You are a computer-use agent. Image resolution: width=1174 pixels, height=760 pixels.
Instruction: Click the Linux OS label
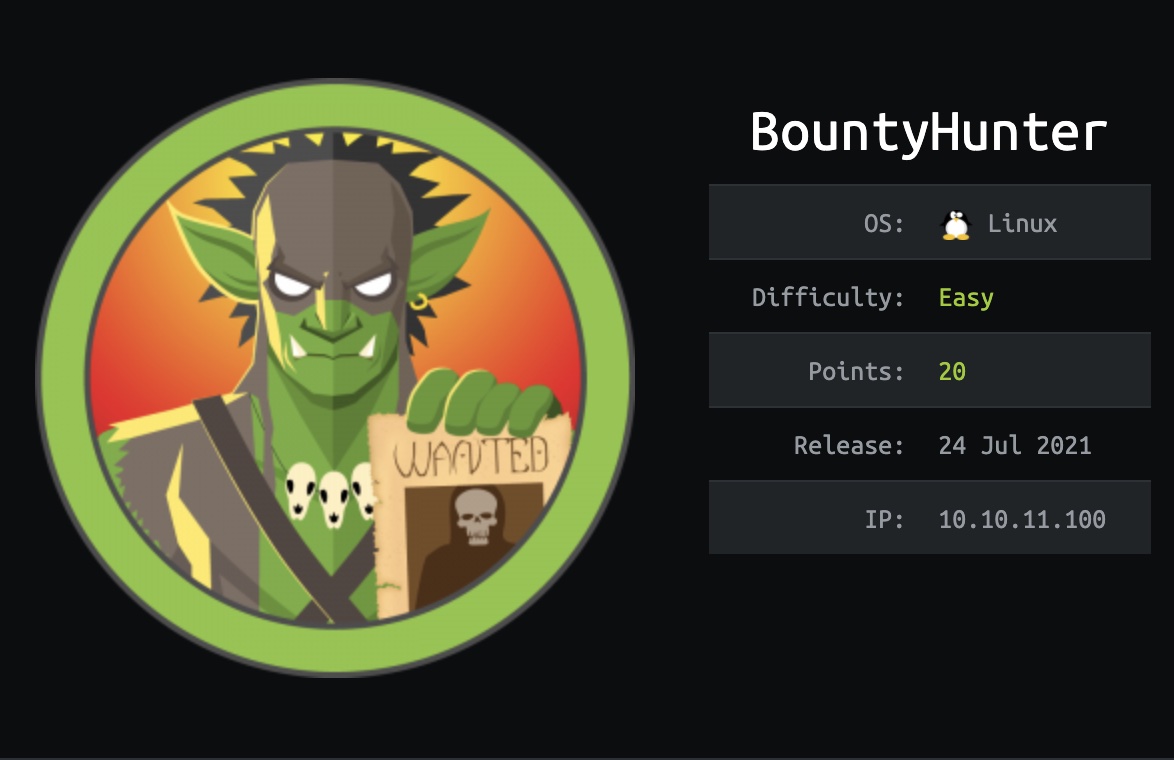1022,223
